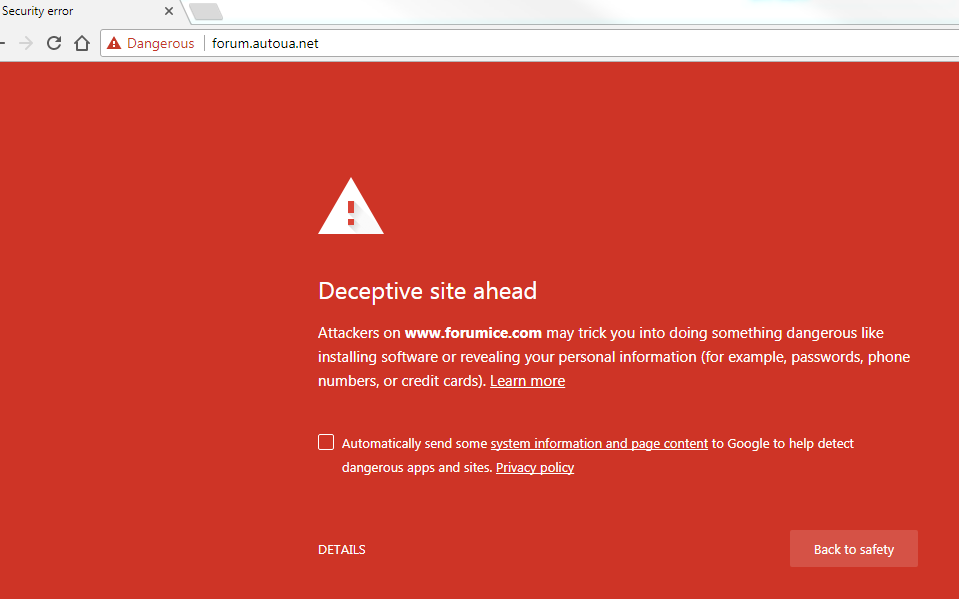Click the www.forumice.com bold text
959x599 pixels.
click(x=473, y=333)
